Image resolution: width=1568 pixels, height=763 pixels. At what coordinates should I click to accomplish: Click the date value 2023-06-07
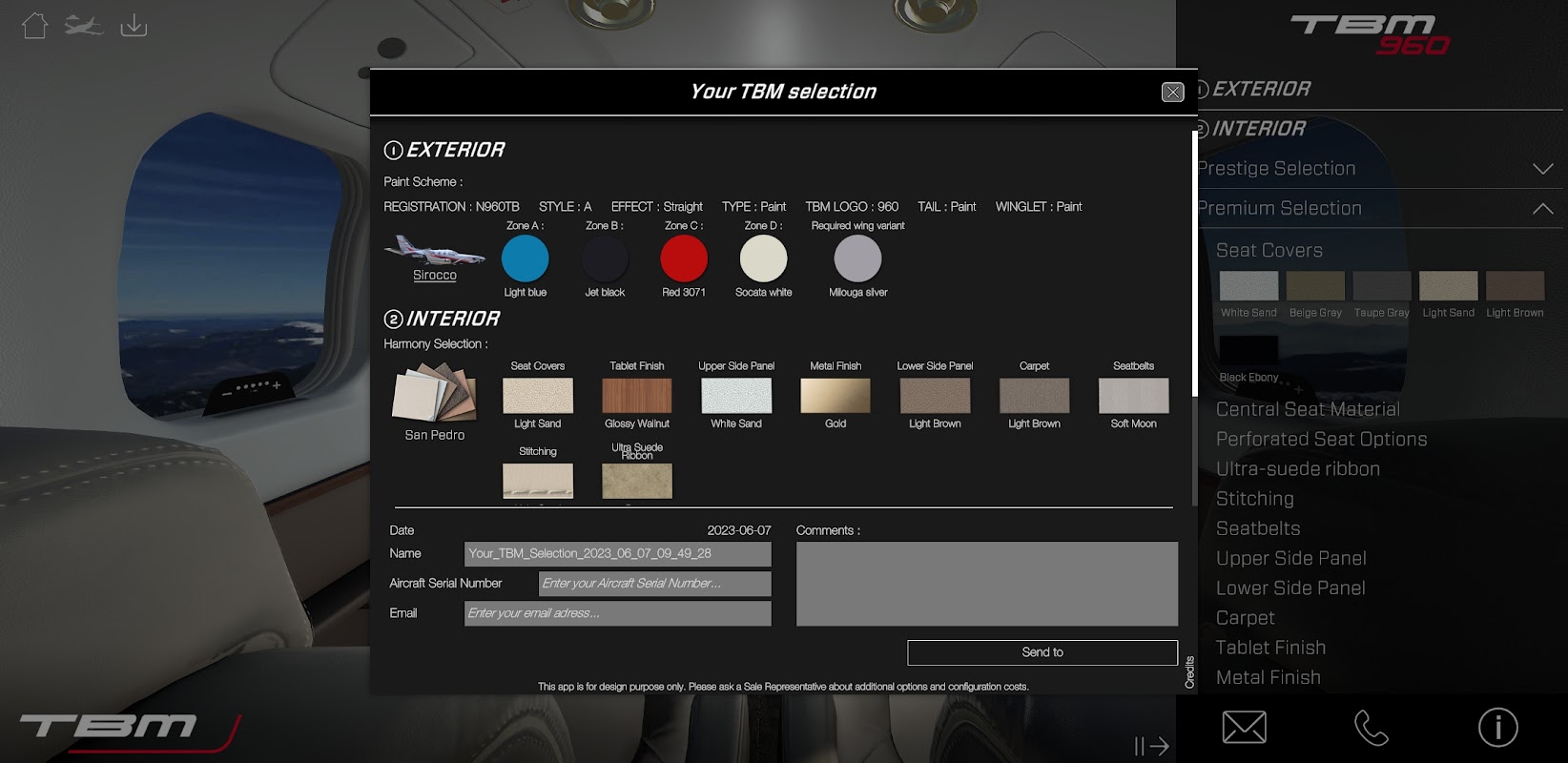(739, 530)
